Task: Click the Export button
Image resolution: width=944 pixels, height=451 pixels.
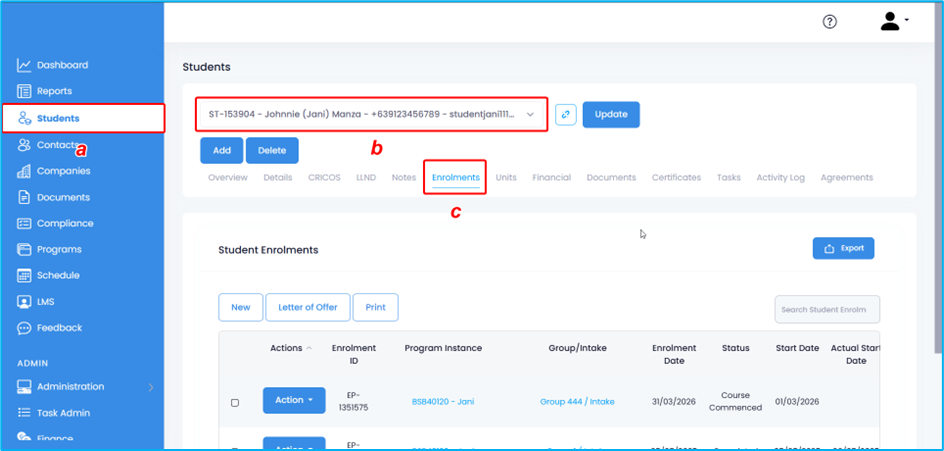Action: coord(843,248)
